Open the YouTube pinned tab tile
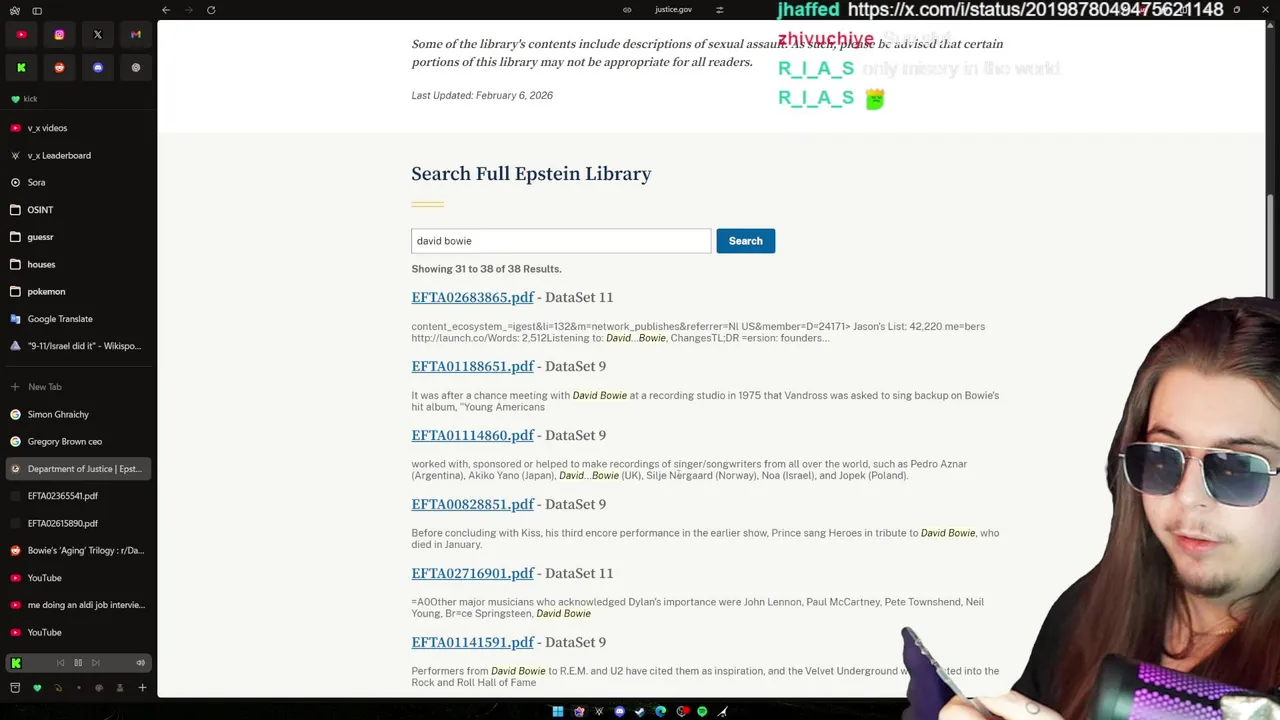1280x720 pixels. coord(21,34)
